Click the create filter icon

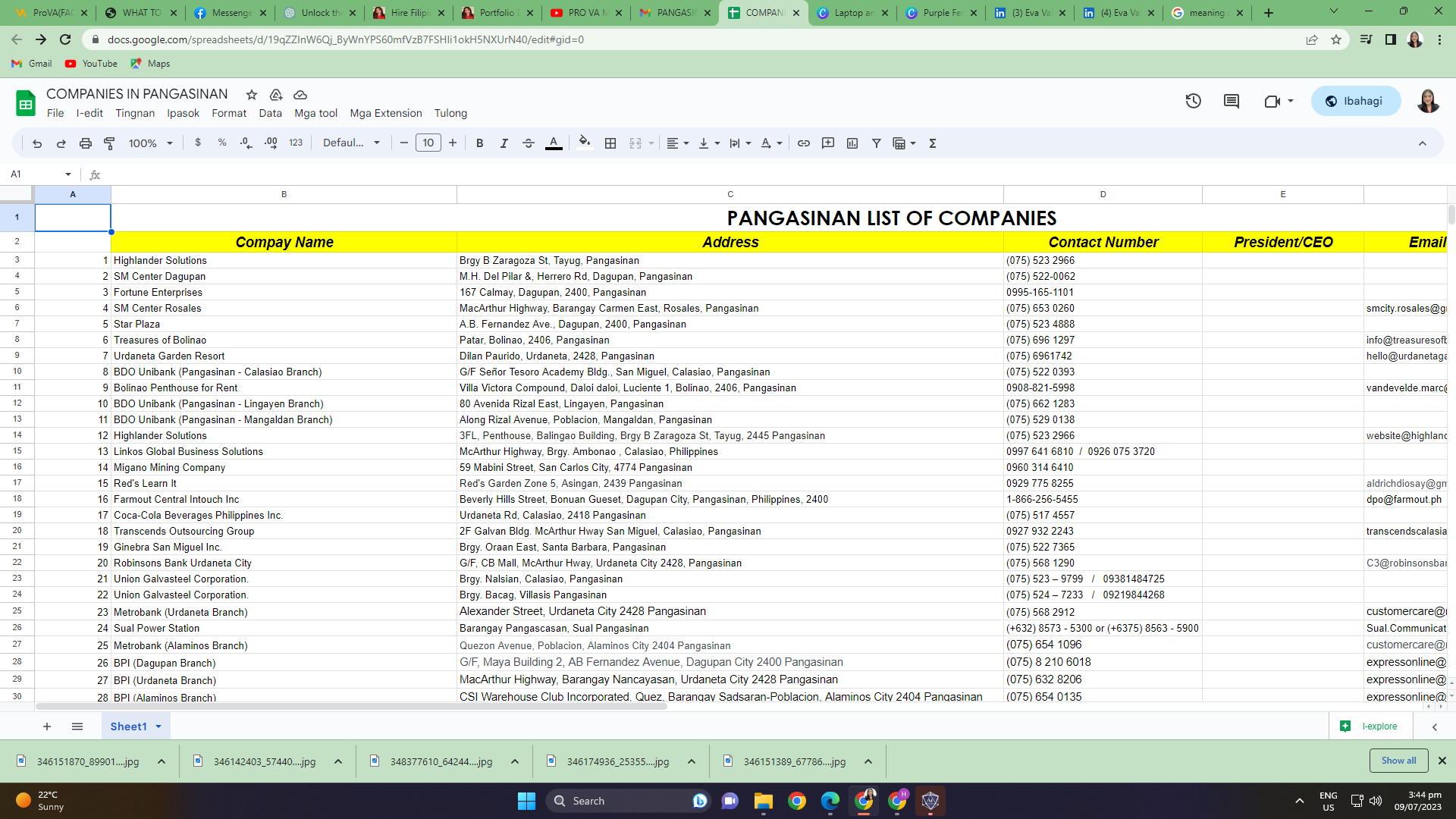(x=877, y=143)
